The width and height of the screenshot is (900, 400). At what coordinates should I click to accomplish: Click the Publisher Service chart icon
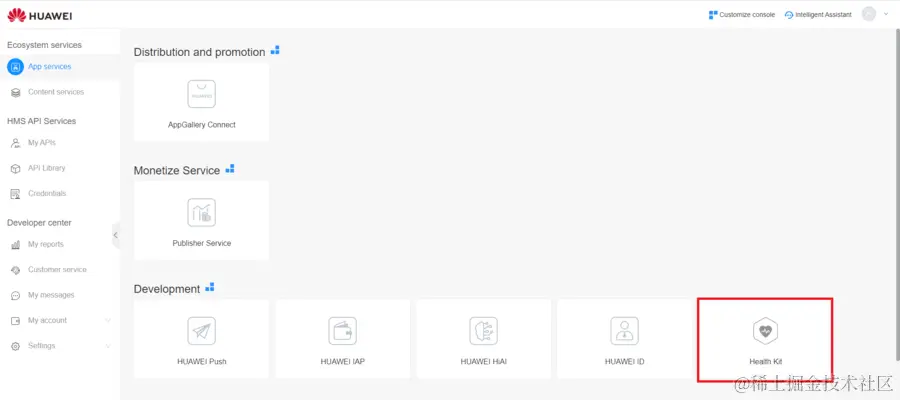point(201,212)
